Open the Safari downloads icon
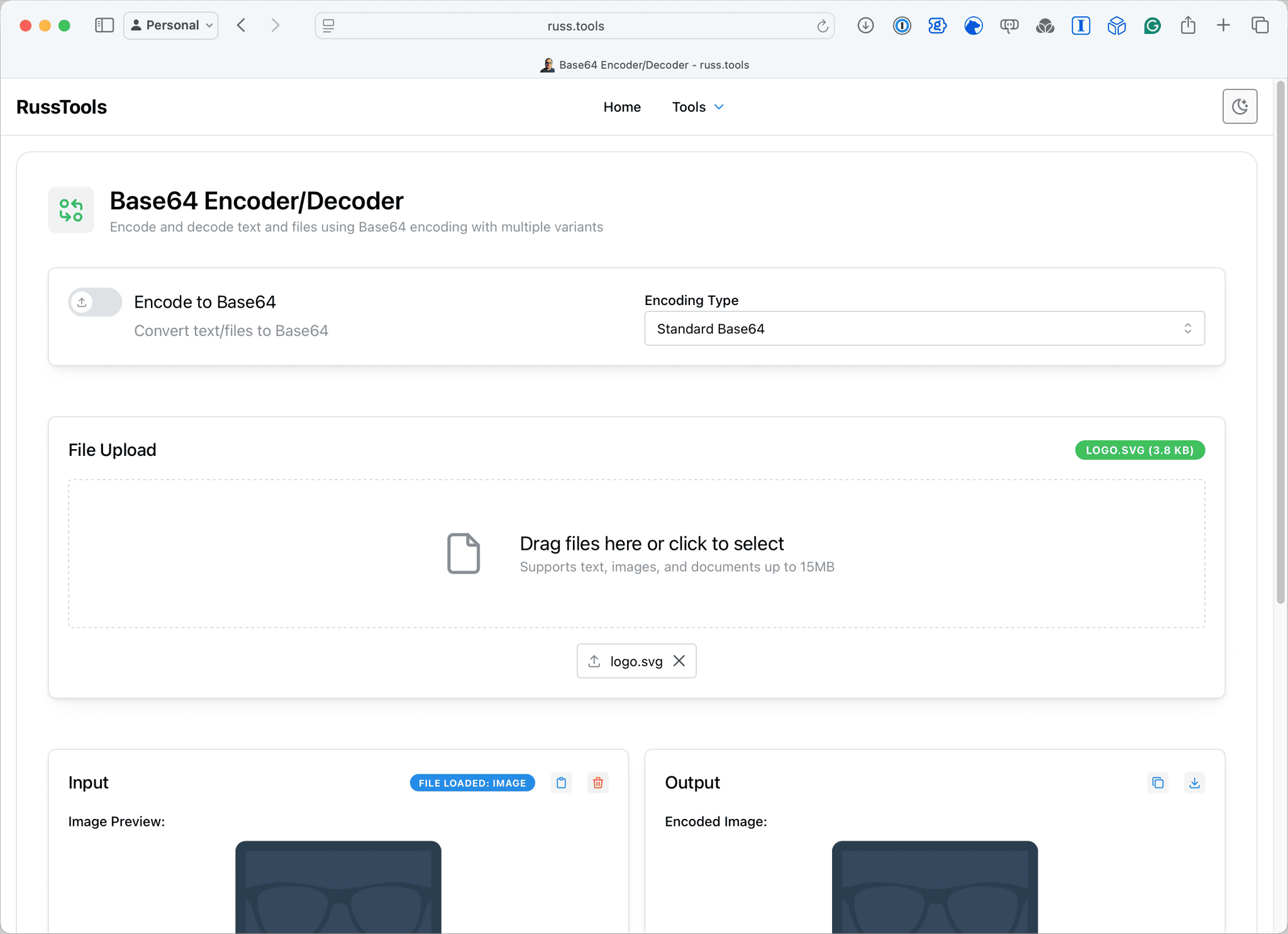Viewport: 1288px width, 934px height. (x=865, y=25)
